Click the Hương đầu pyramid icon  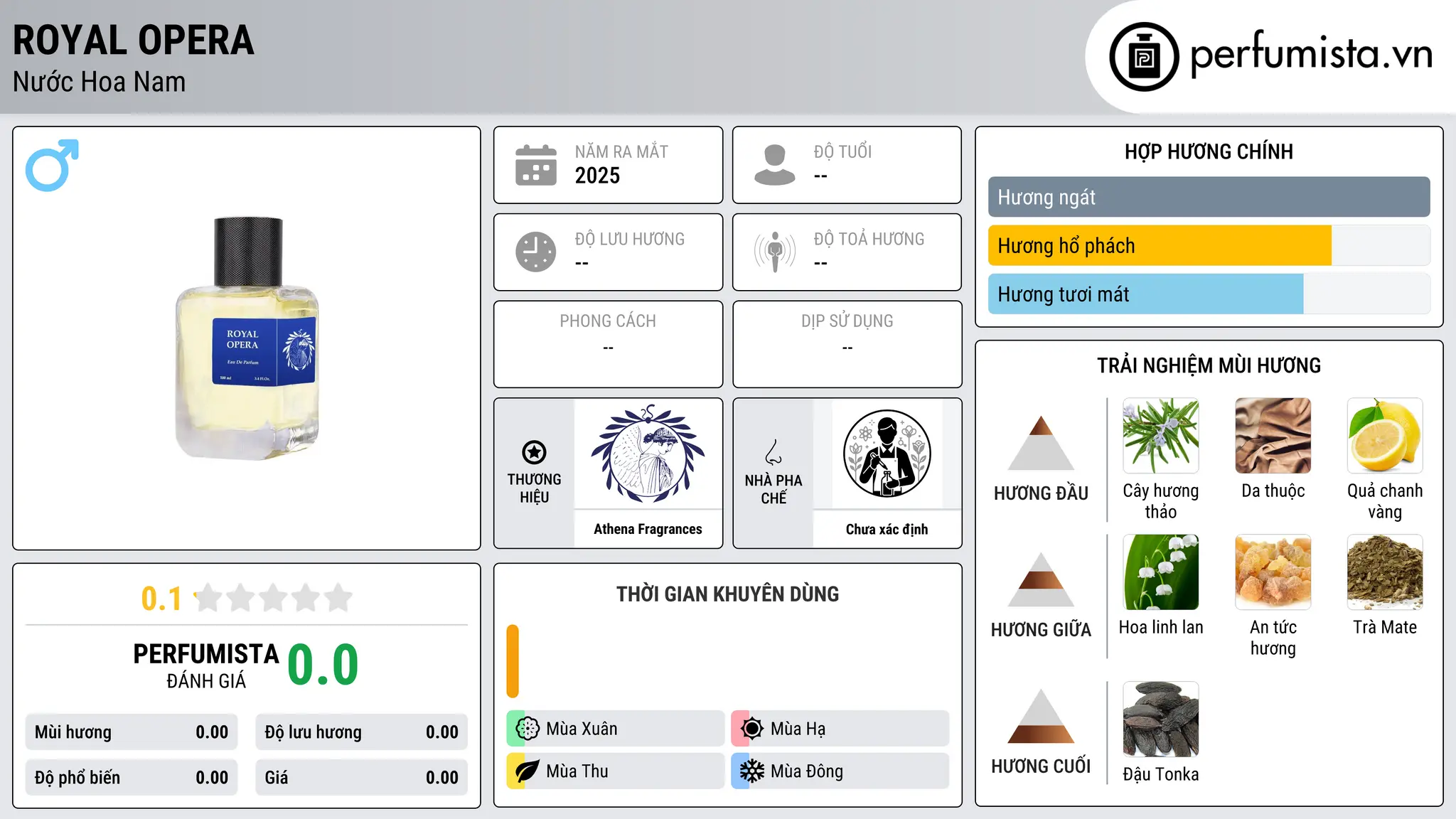pyautogui.click(x=1041, y=443)
